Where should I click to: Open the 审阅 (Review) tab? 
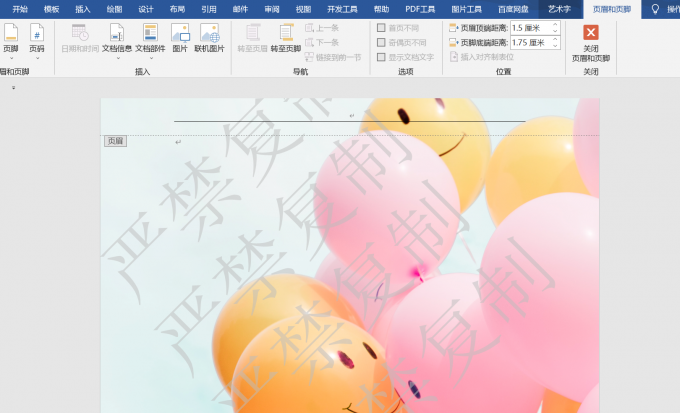[272, 9]
